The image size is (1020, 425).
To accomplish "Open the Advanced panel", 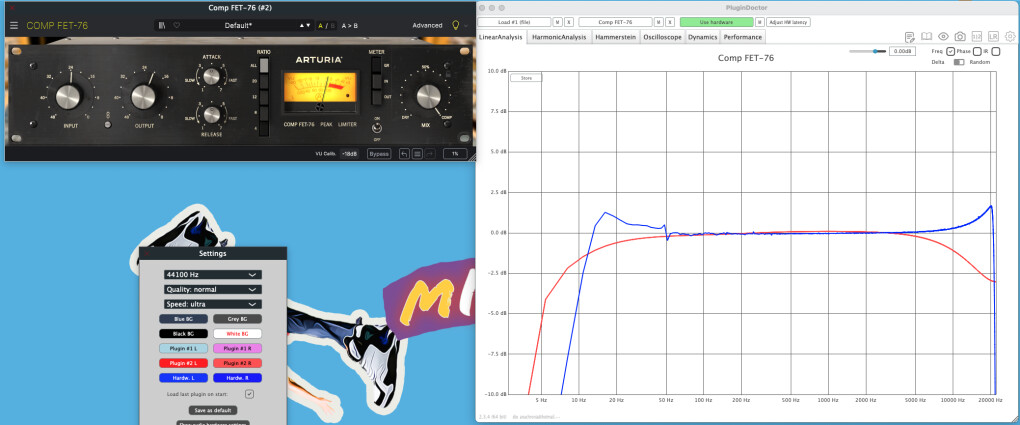I will coord(427,25).
